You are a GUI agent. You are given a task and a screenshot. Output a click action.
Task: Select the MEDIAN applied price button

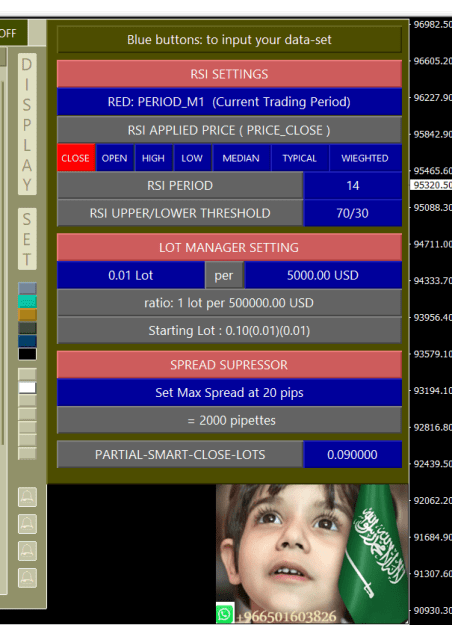coord(241,158)
